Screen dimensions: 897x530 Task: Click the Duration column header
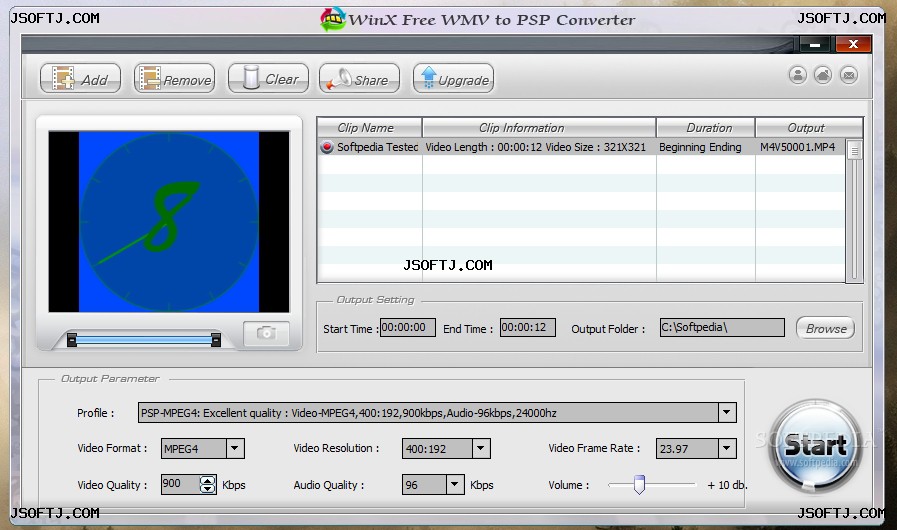coord(706,128)
